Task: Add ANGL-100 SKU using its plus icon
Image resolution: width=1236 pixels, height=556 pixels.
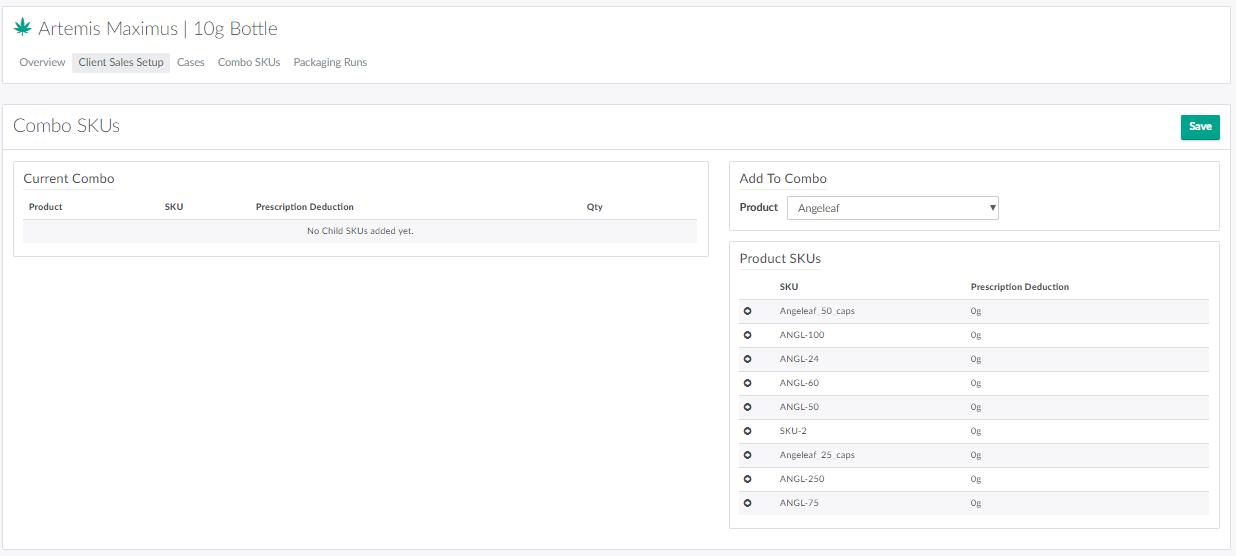Action: click(747, 335)
